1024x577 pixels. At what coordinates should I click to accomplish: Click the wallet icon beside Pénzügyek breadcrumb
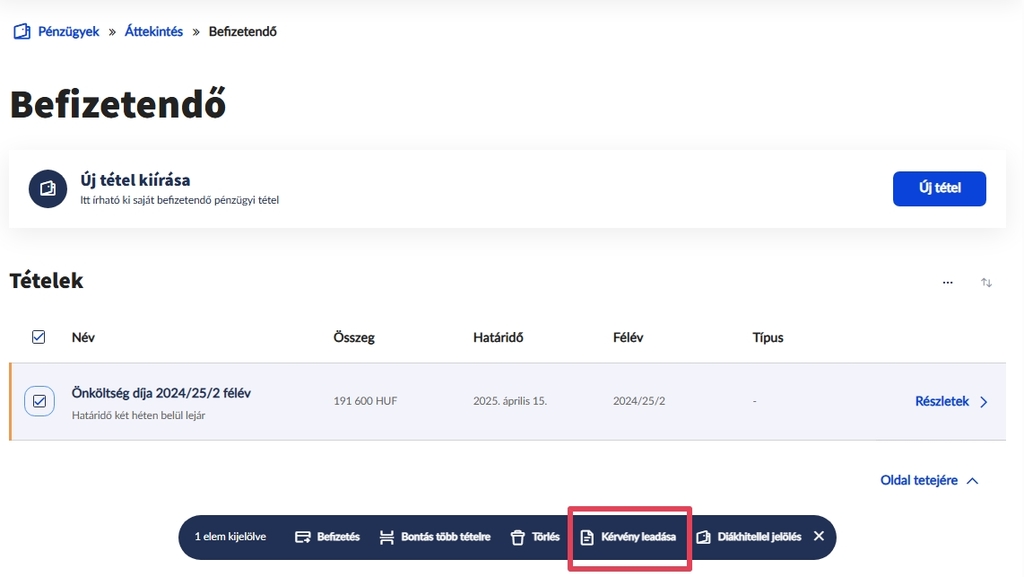(x=21, y=32)
